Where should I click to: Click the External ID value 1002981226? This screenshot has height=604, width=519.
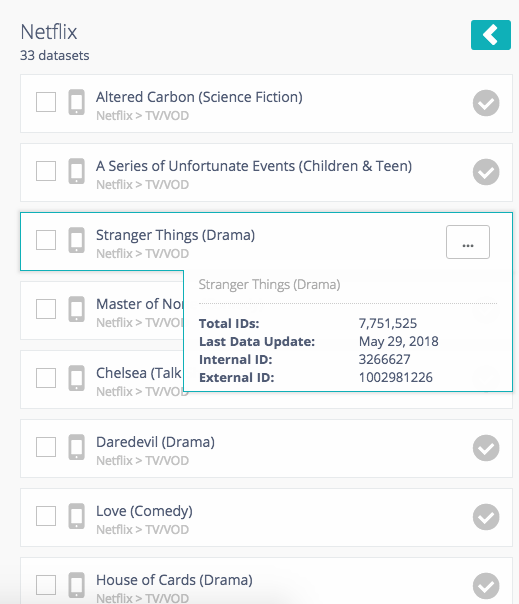pyautogui.click(x=396, y=378)
